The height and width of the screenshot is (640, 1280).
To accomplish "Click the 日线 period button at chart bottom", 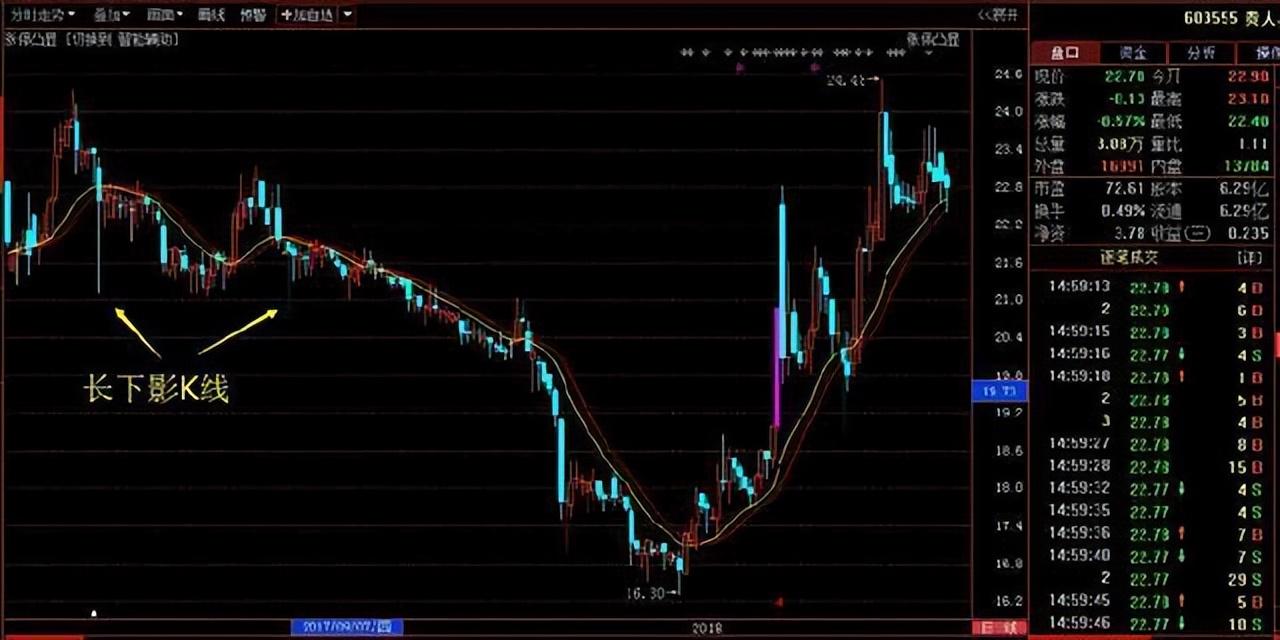I will (x=998, y=628).
